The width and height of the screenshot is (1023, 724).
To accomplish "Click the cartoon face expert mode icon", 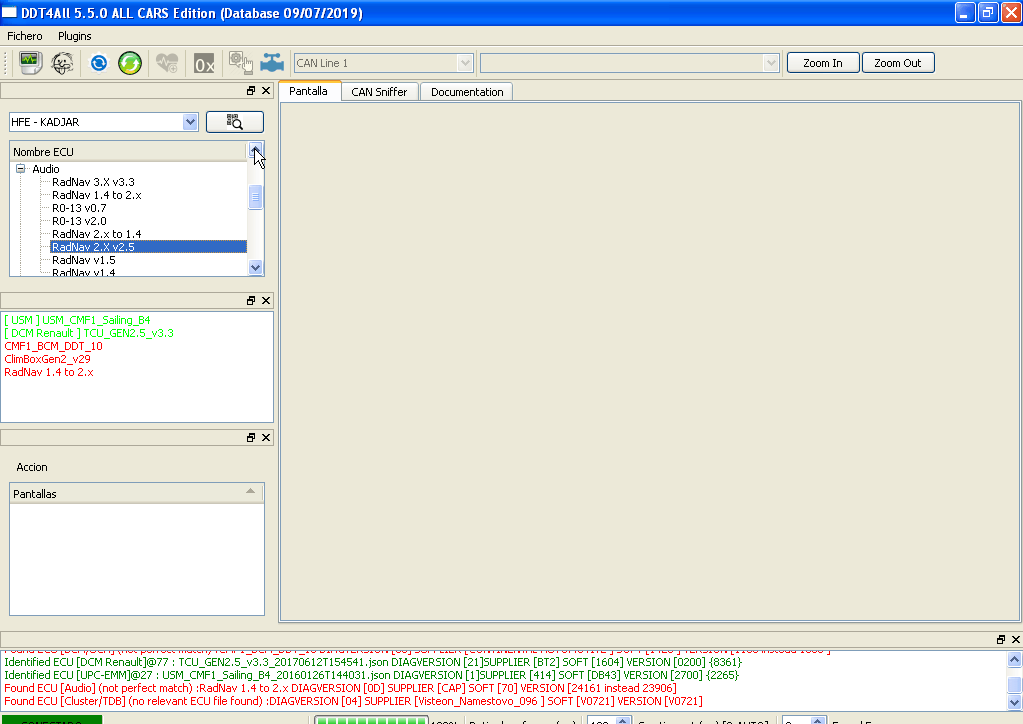I will pyautogui.click(x=63, y=63).
